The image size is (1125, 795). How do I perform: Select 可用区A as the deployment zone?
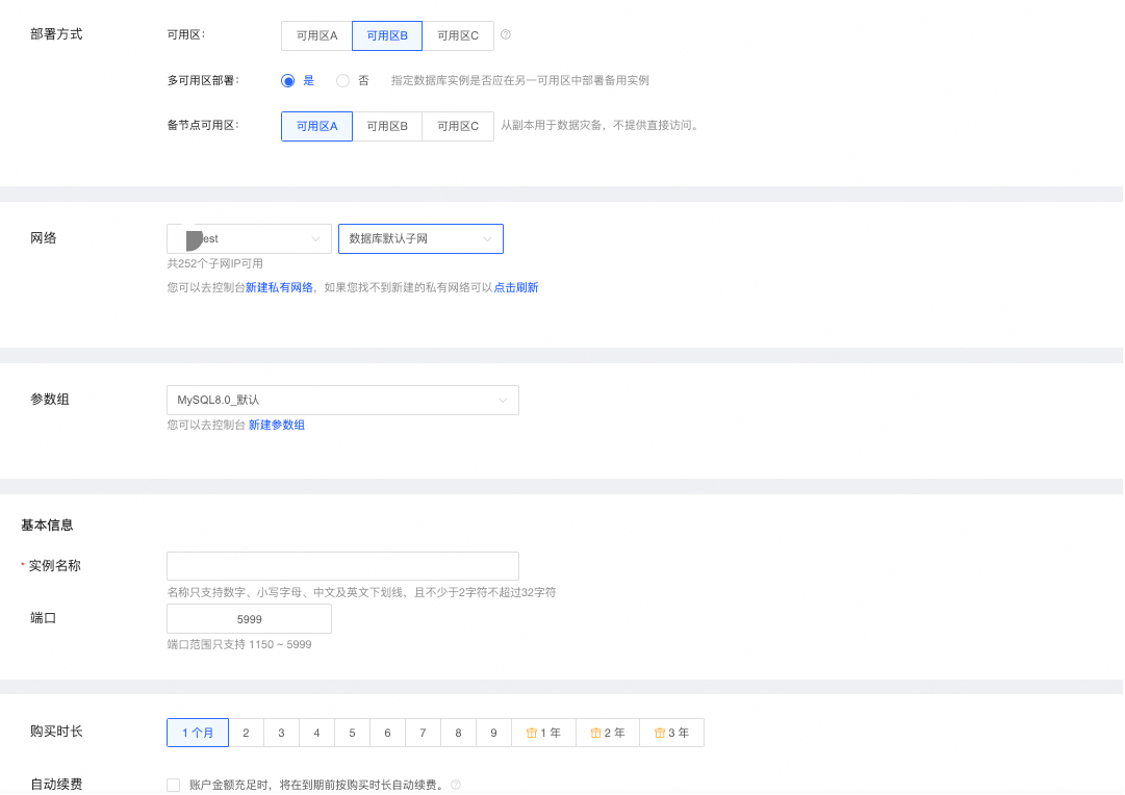[x=315, y=35]
